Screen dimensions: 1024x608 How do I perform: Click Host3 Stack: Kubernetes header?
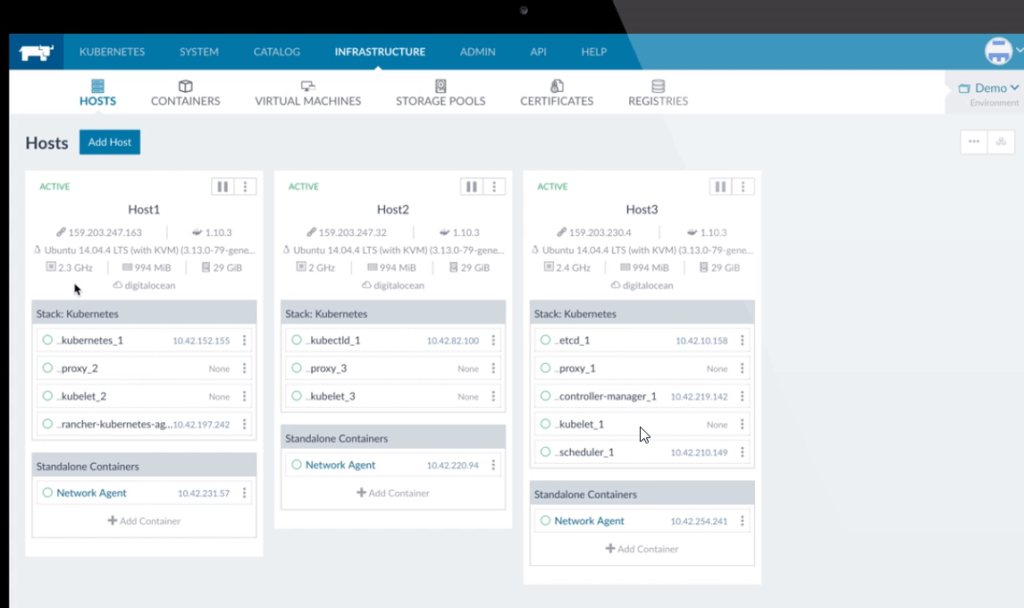click(x=642, y=313)
